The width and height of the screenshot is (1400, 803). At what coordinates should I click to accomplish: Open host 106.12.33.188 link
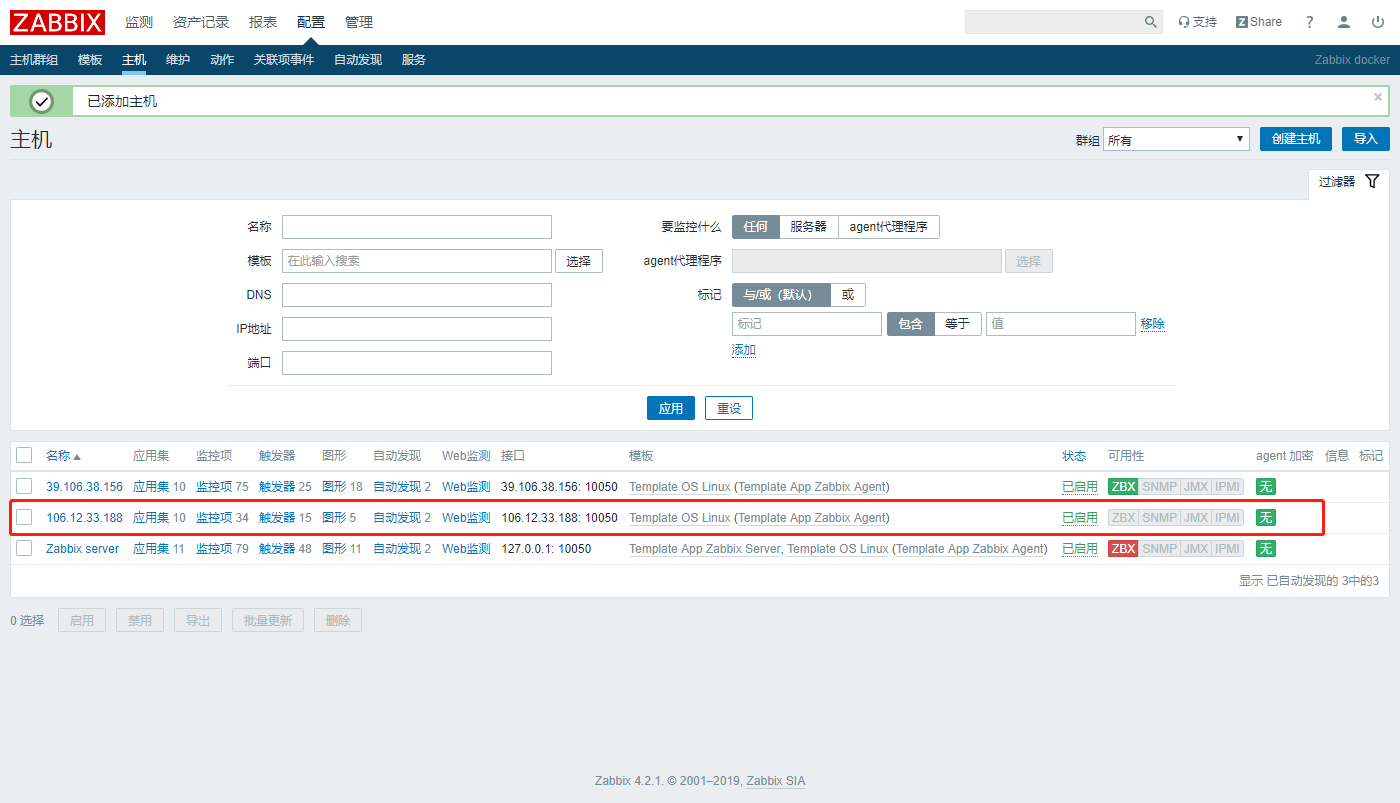(x=85, y=518)
